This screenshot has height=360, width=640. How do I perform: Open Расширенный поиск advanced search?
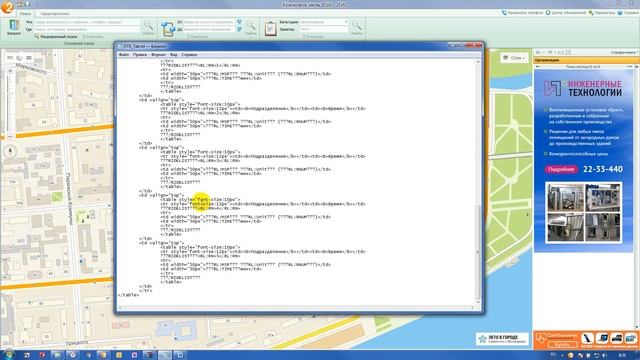(x=56, y=37)
